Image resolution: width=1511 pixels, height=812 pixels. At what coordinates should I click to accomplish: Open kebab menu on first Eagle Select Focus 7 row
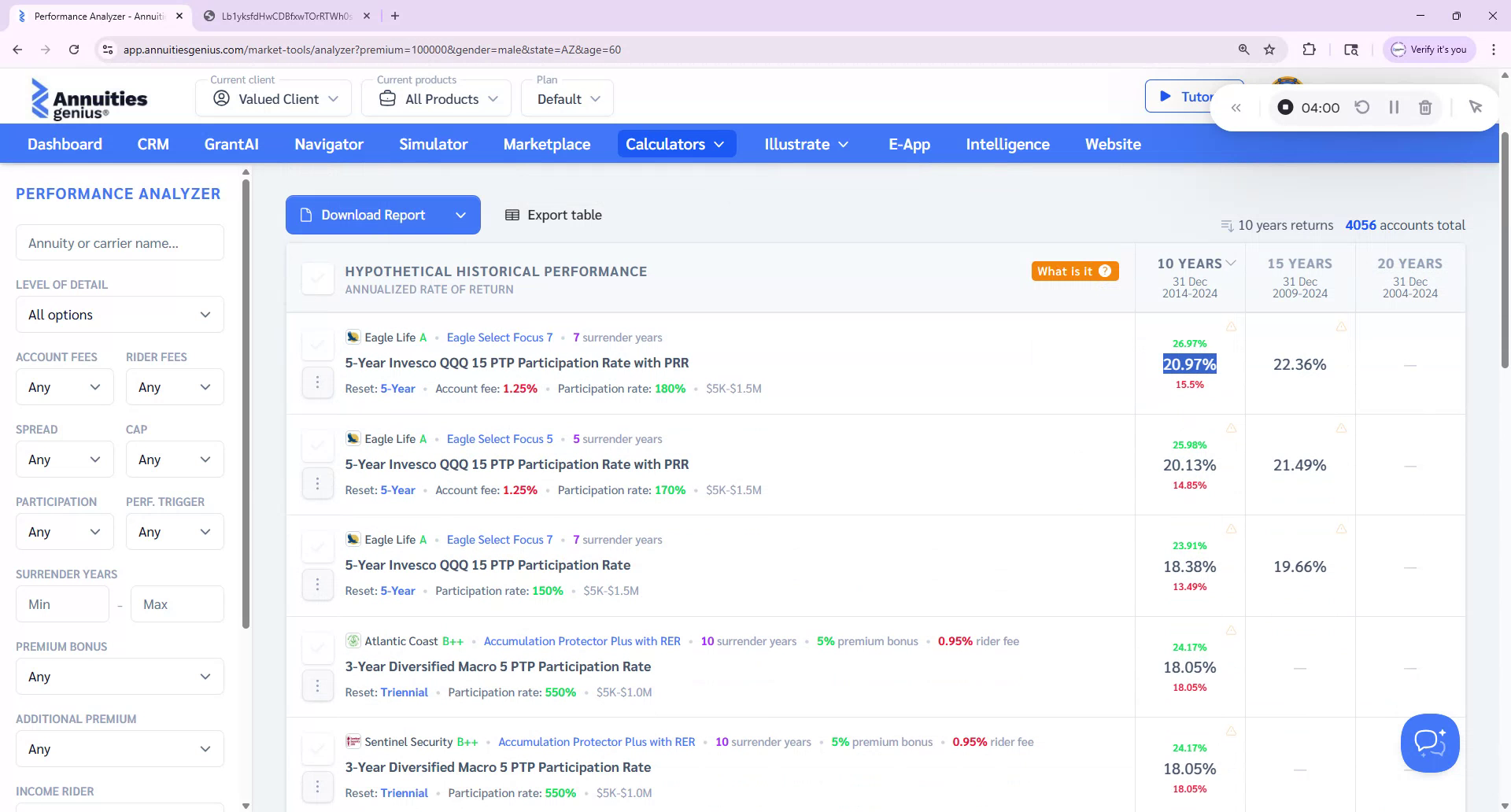point(318,382)
